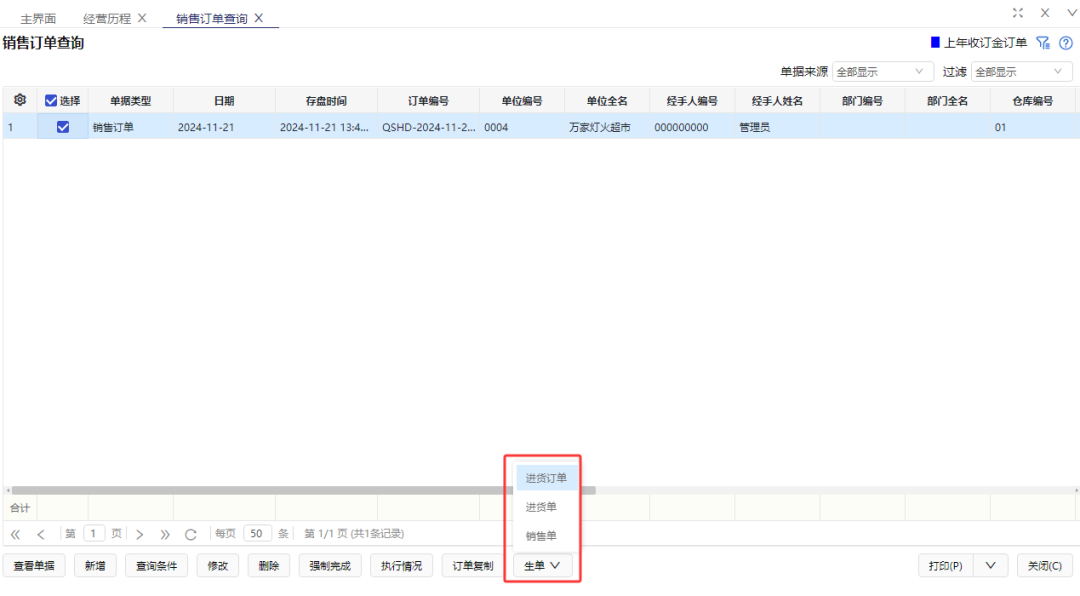Switch to the 经营历程 tab
Viewport: 1080px width, 596px height.
point(108,17)
